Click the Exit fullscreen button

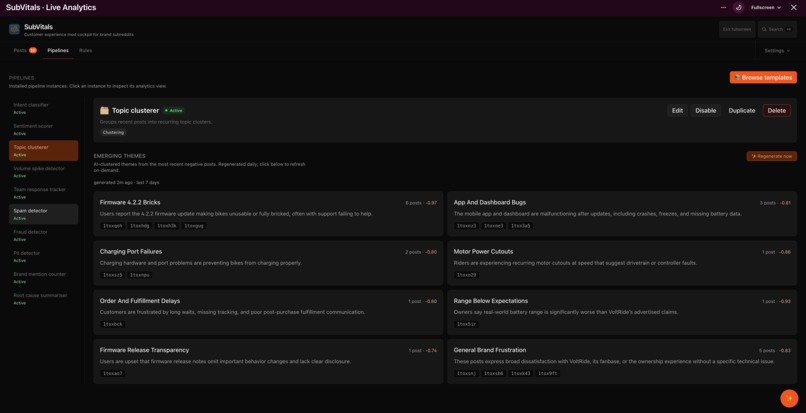pyautogui.click(x=737, y=29)
